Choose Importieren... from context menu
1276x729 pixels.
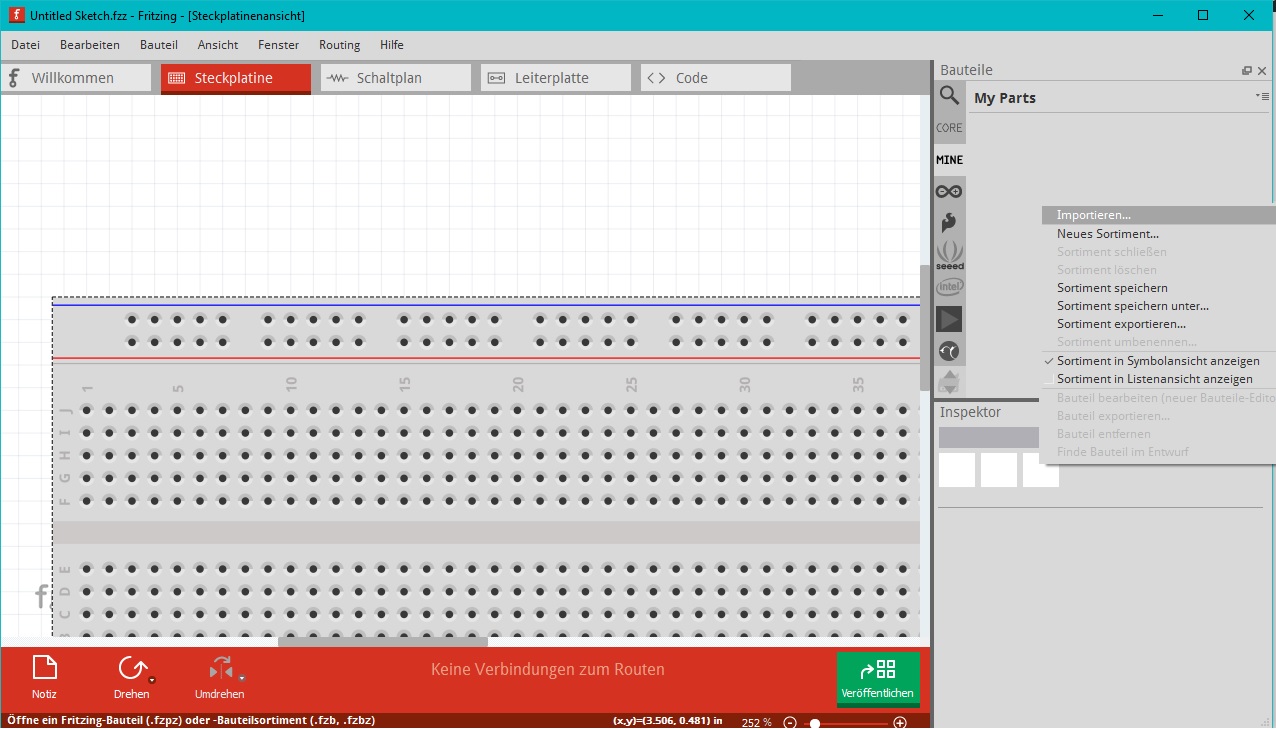click(1158, 215)
